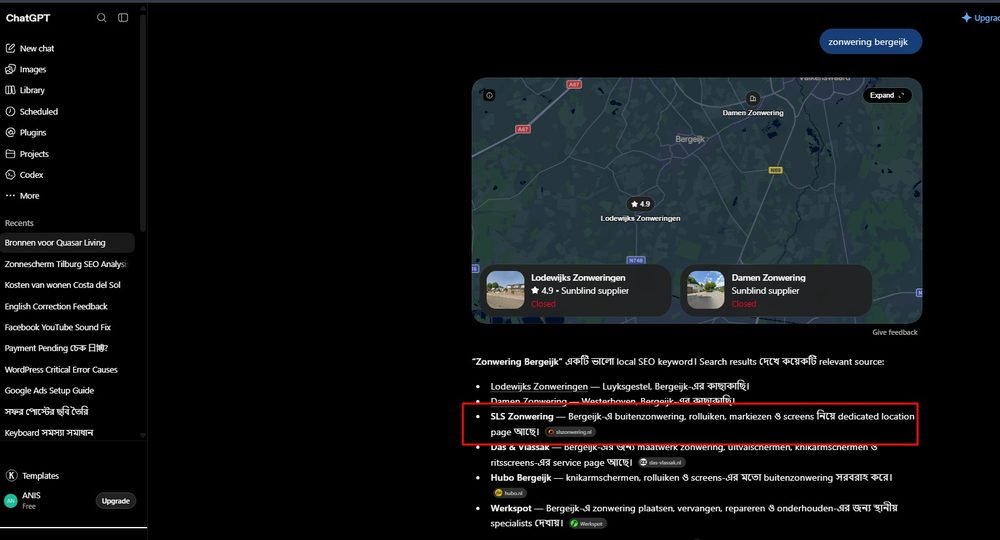The width and height of the screenshot is (1000, 540).
Task: Open the search chats magnifier icon
Action: 101,18
